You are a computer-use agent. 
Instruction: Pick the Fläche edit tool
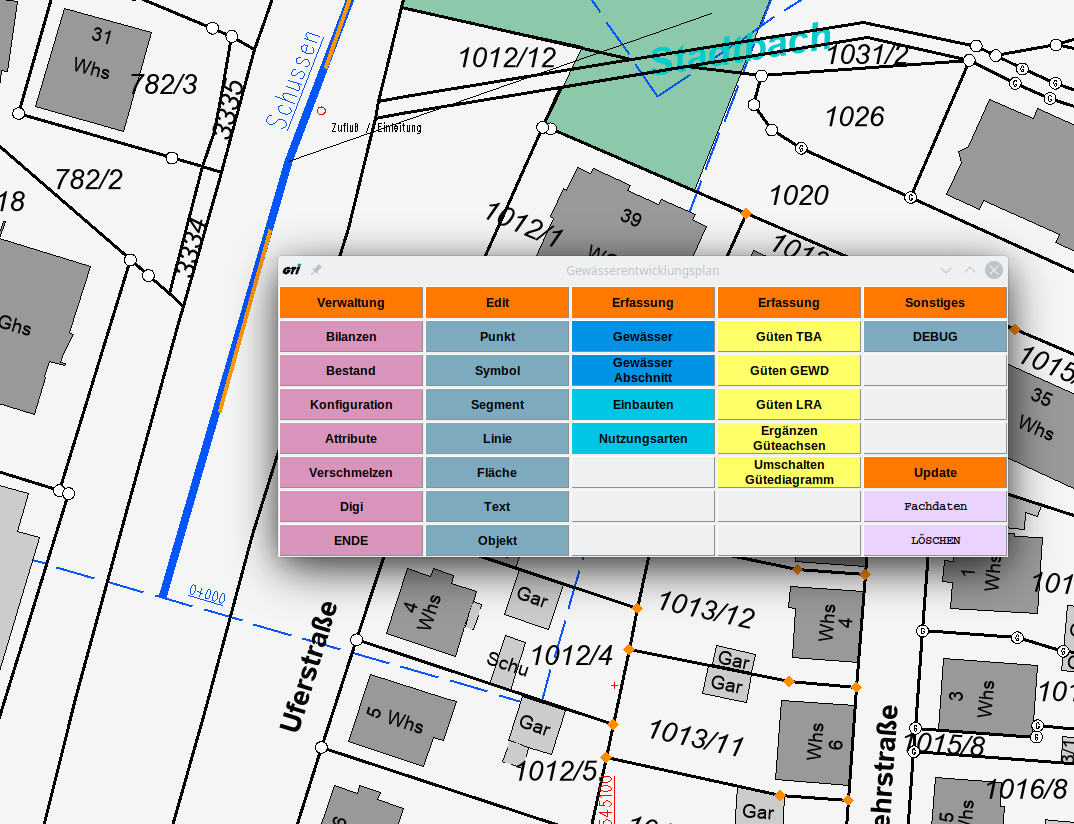497,473
